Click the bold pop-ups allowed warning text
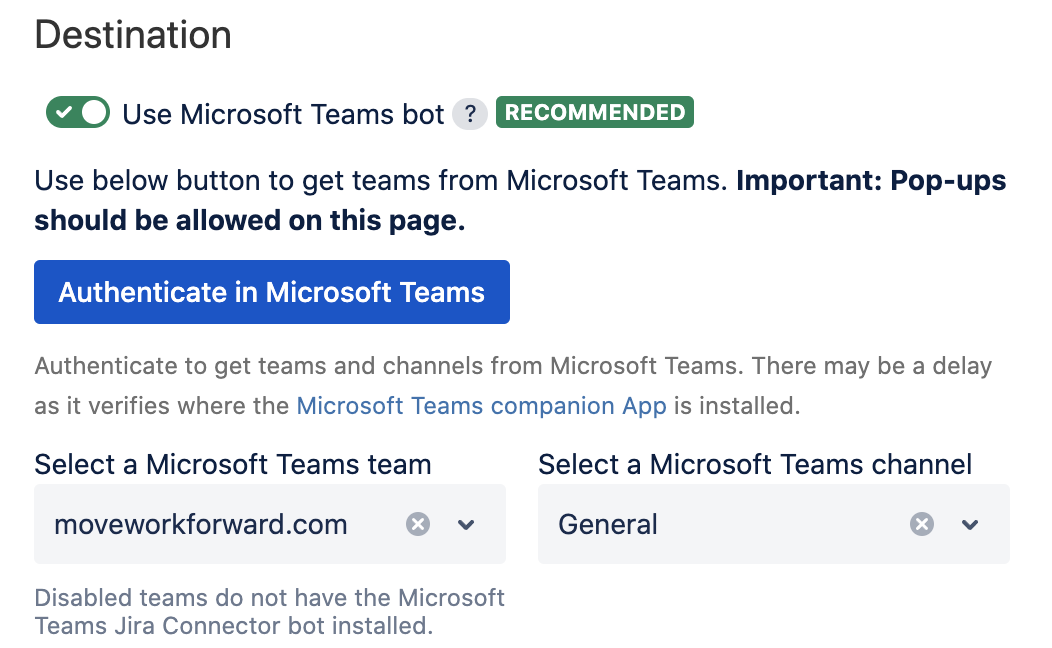This screenshot has height=648, width=1052. click(250, 221)
